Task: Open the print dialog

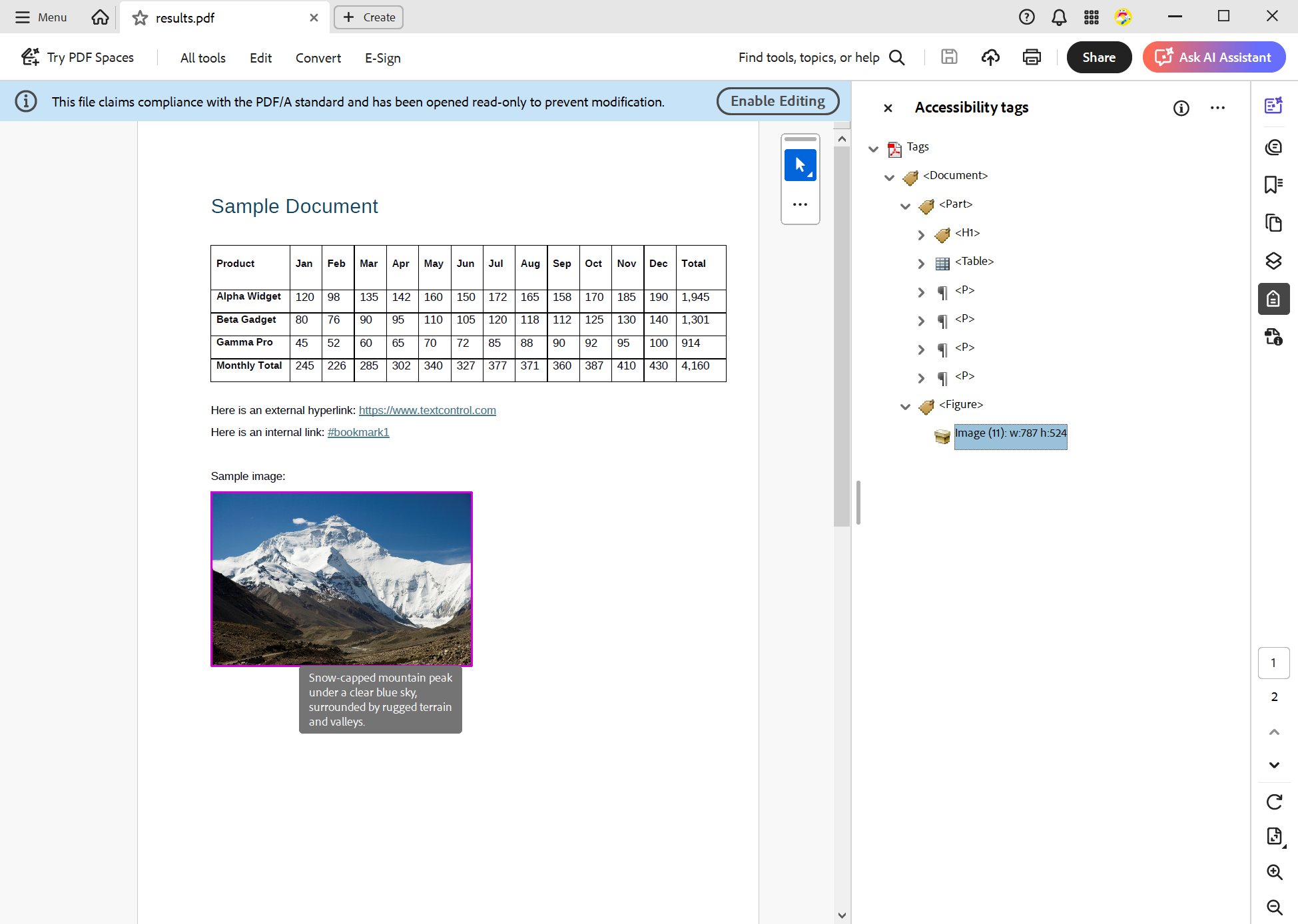Action: (x=1031, y=57)
